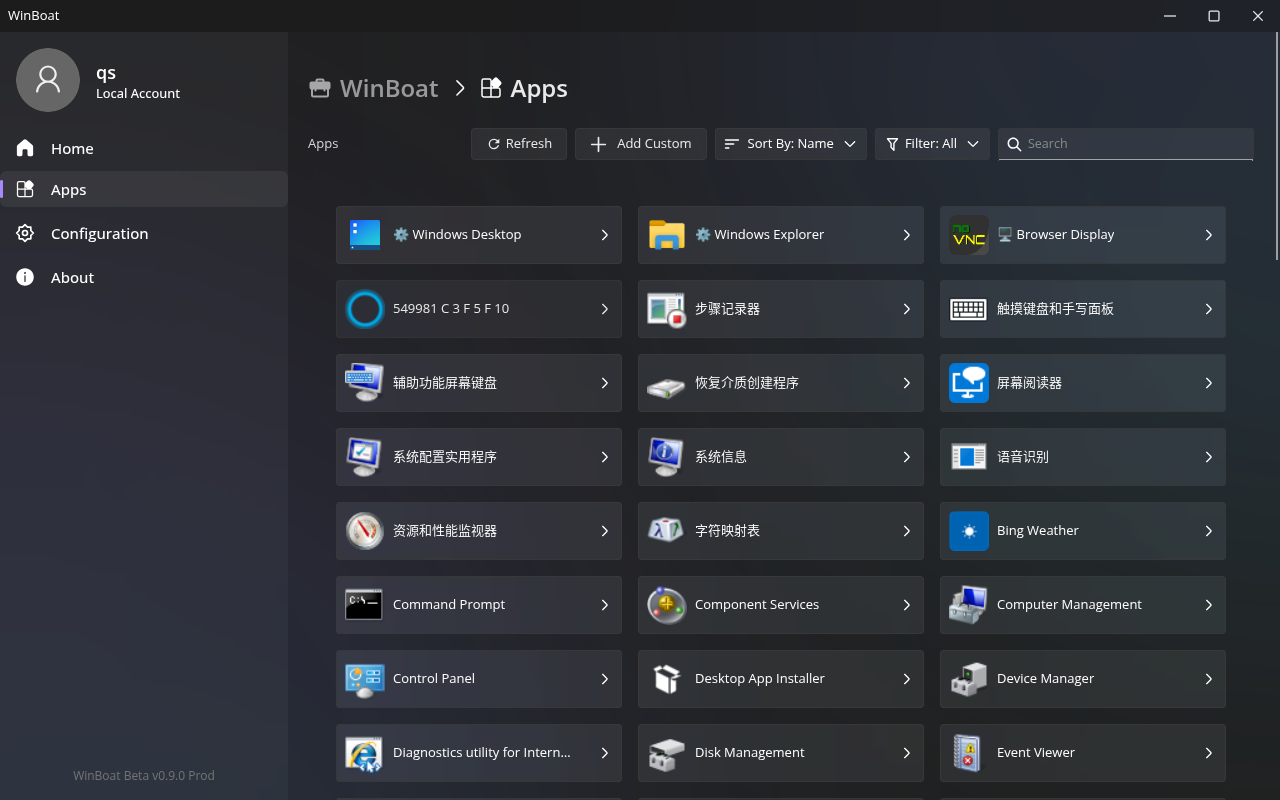Click the Event Viewer icon
Viewport: 1280px width, 800px height.
[968, 753]
